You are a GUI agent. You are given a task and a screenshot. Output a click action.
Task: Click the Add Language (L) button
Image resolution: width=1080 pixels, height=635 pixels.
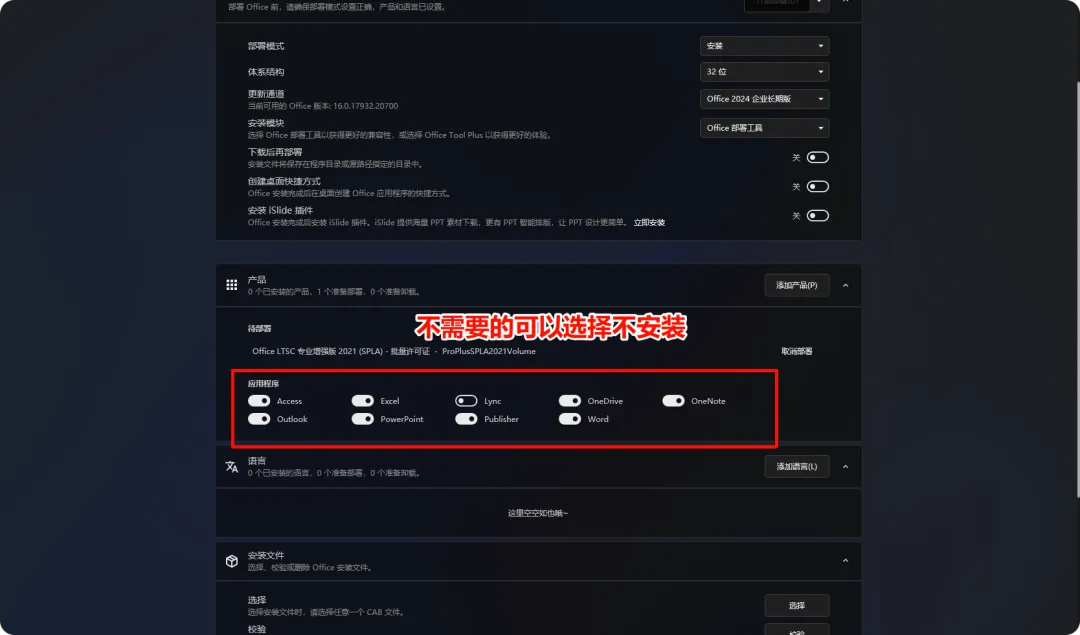pos(797,466)
